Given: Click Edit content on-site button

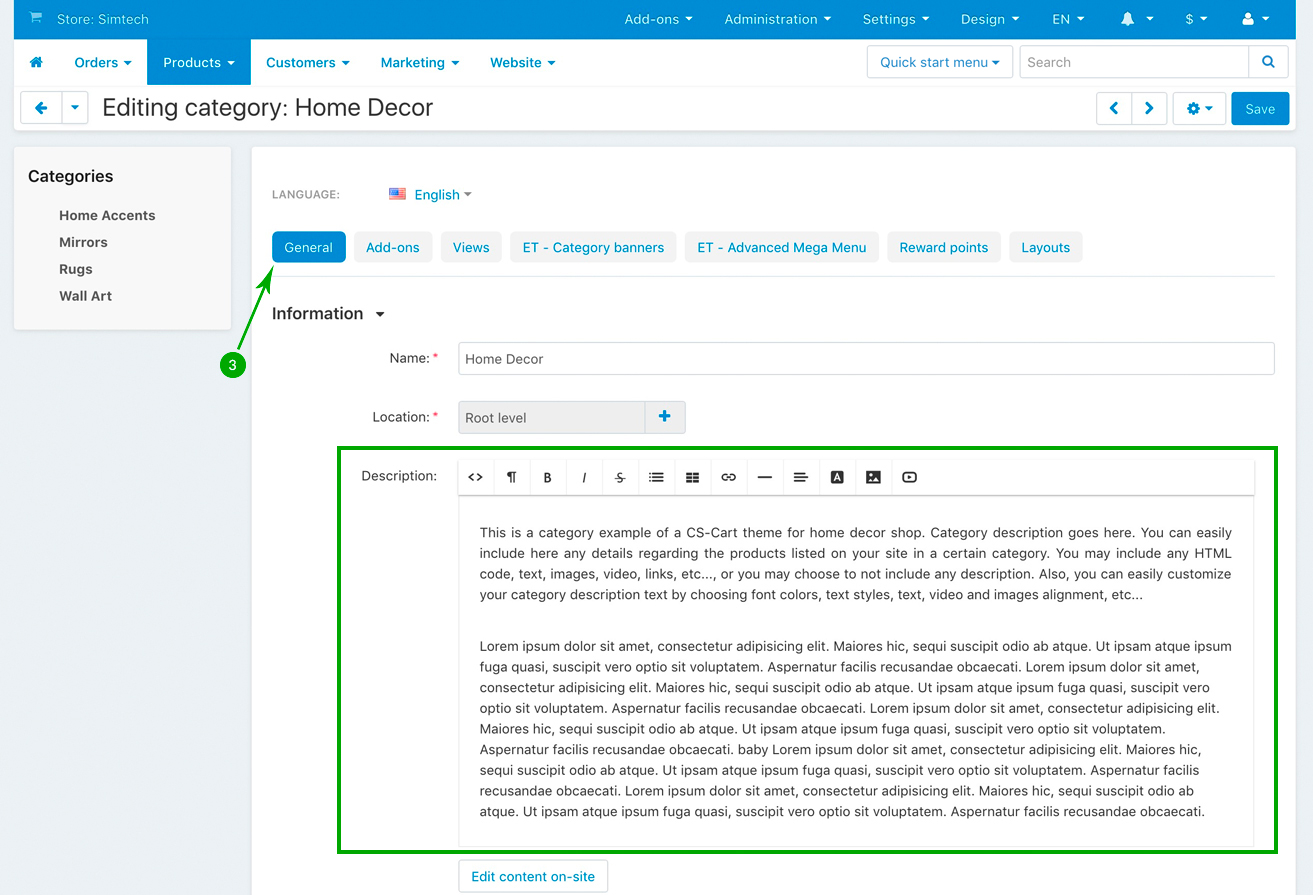Looking at the screenshot, I should point(532,876).
